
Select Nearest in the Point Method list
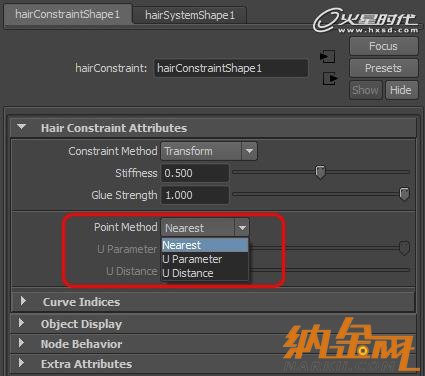205,245
